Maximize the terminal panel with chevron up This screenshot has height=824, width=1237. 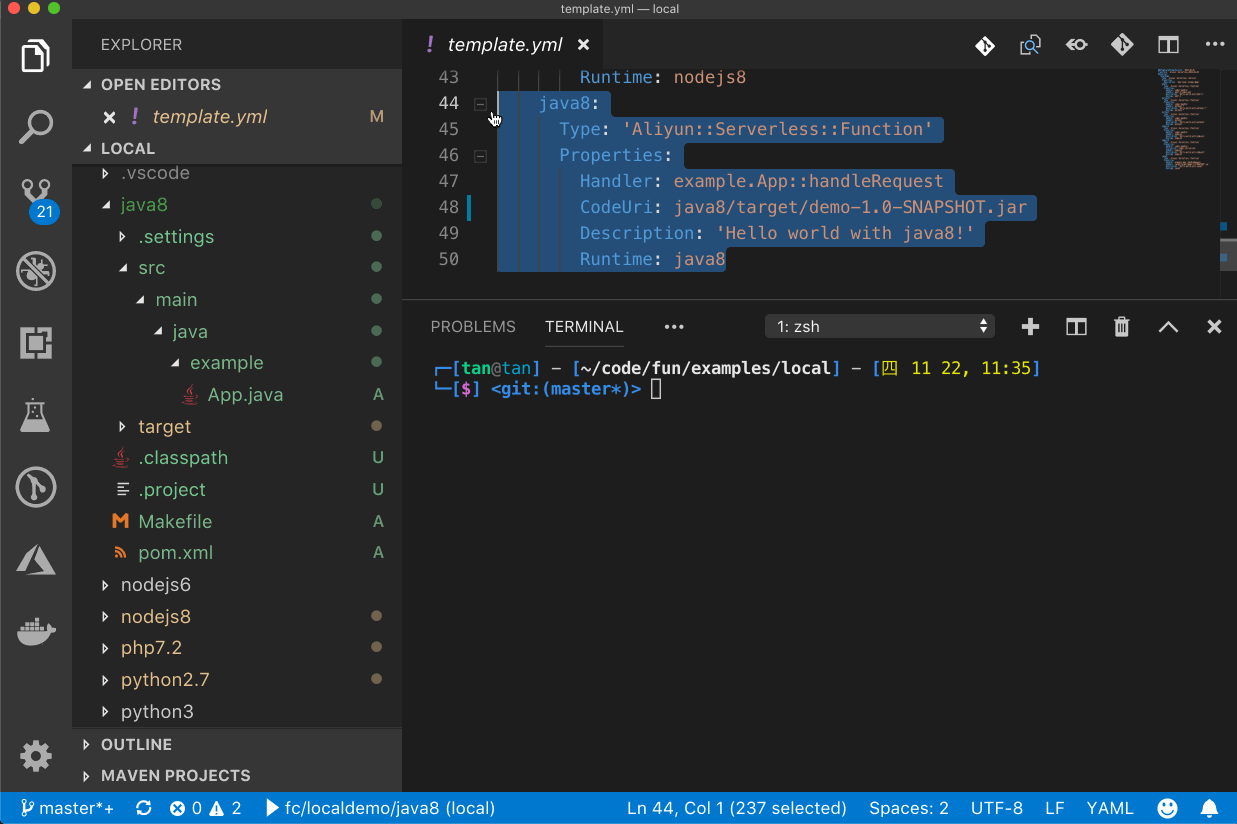[1167, 327]
